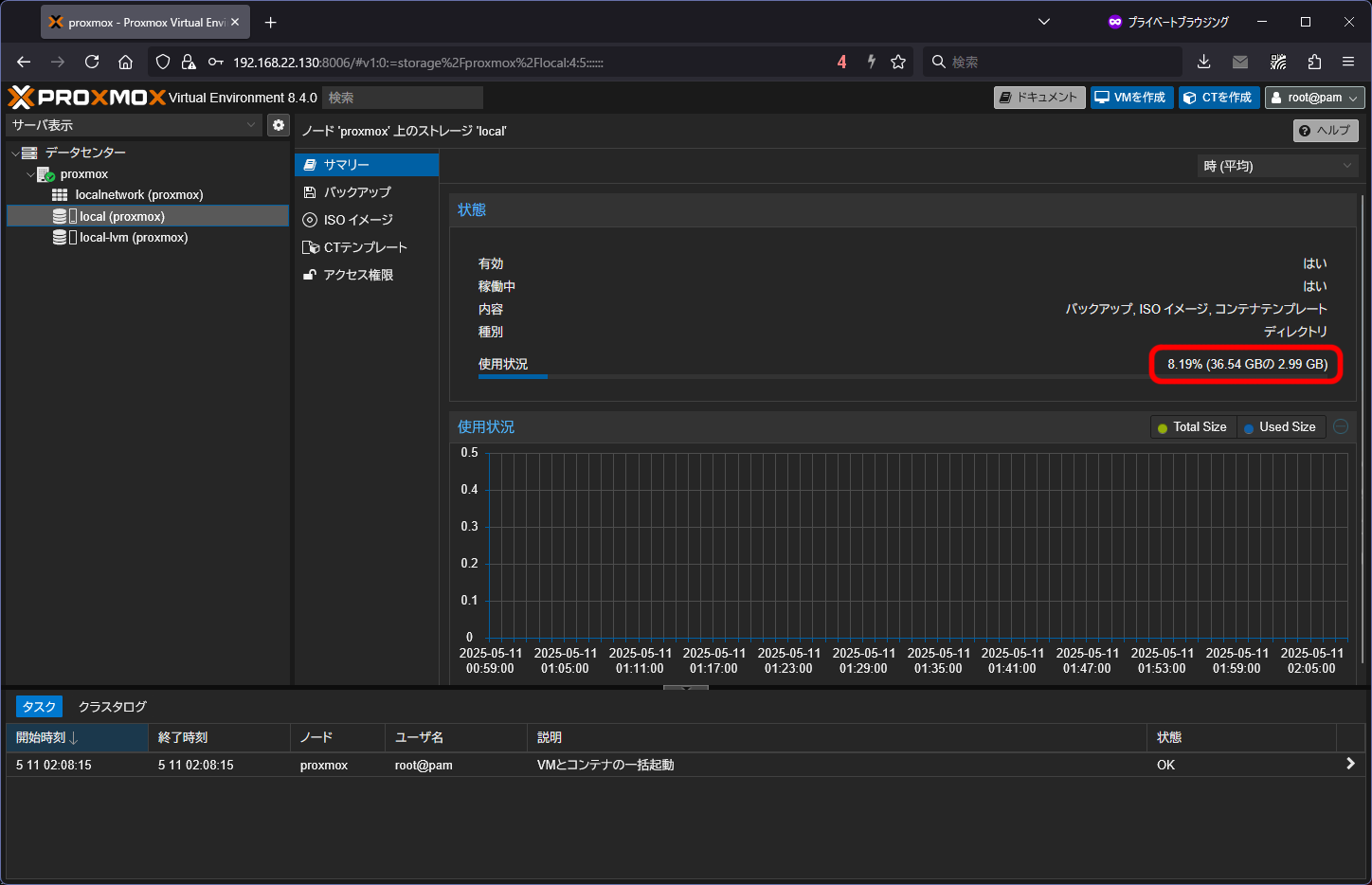
Task: Open the アクセス権限 tab
Action: pos(367,275)
